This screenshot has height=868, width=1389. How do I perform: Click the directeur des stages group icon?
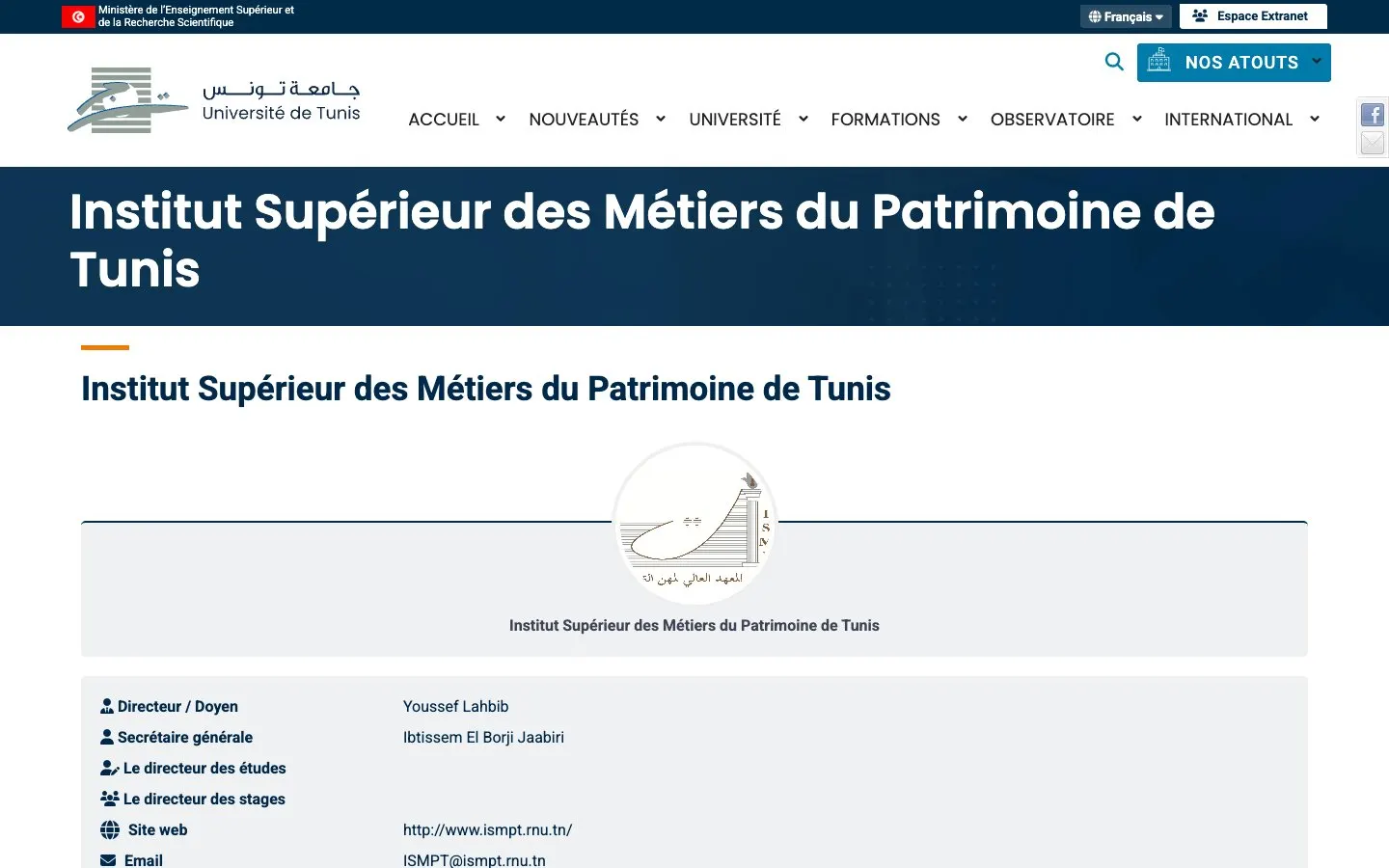point(110,799)
